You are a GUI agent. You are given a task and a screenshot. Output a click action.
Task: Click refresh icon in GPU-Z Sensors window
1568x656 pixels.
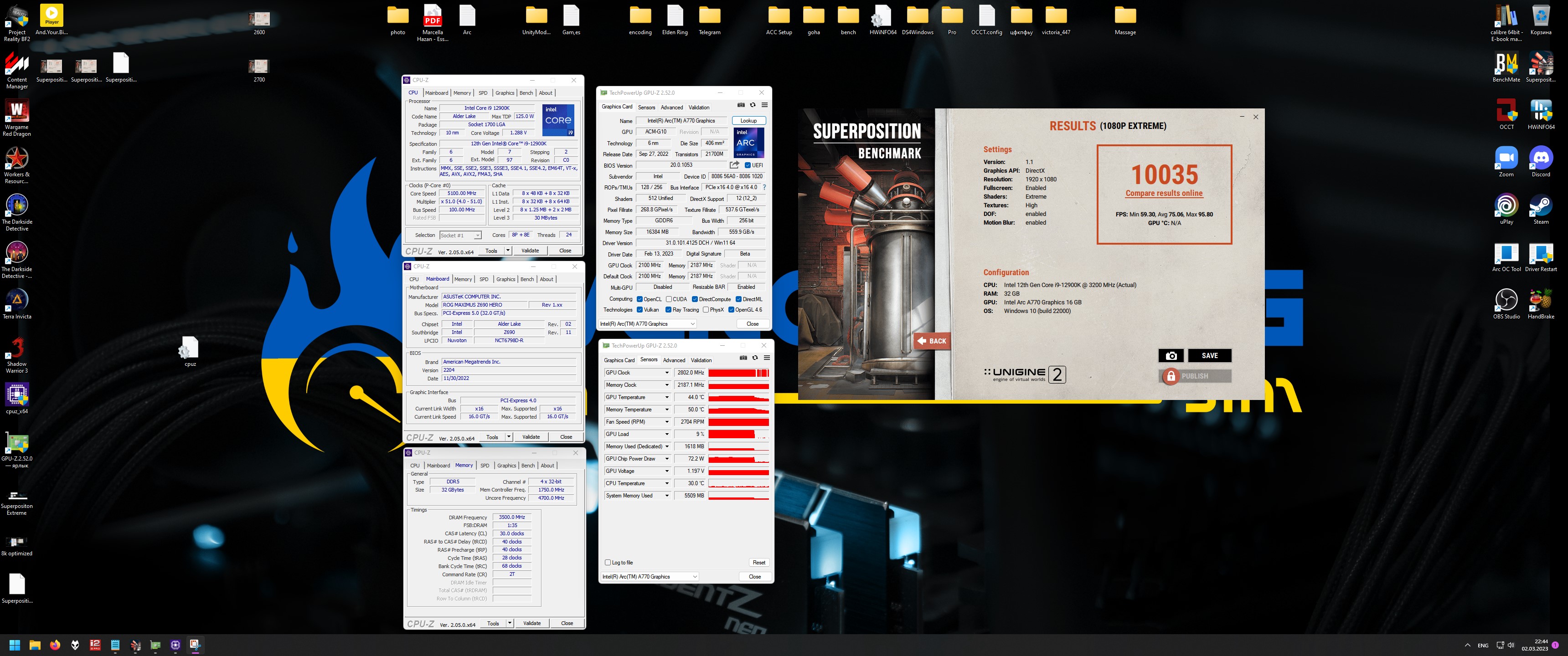(x=755, y=358)
